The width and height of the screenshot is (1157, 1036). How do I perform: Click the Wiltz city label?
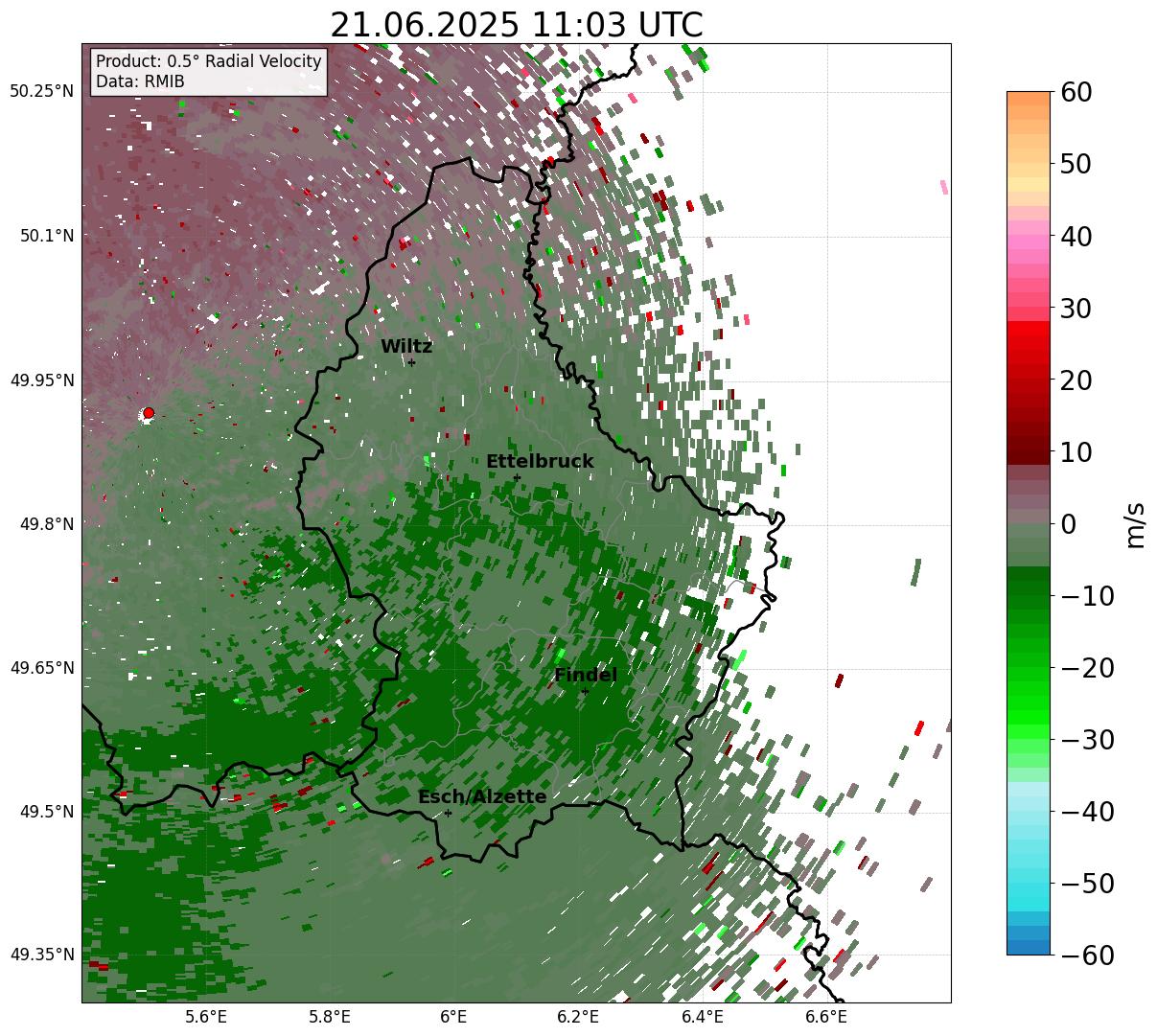[406, 347]
